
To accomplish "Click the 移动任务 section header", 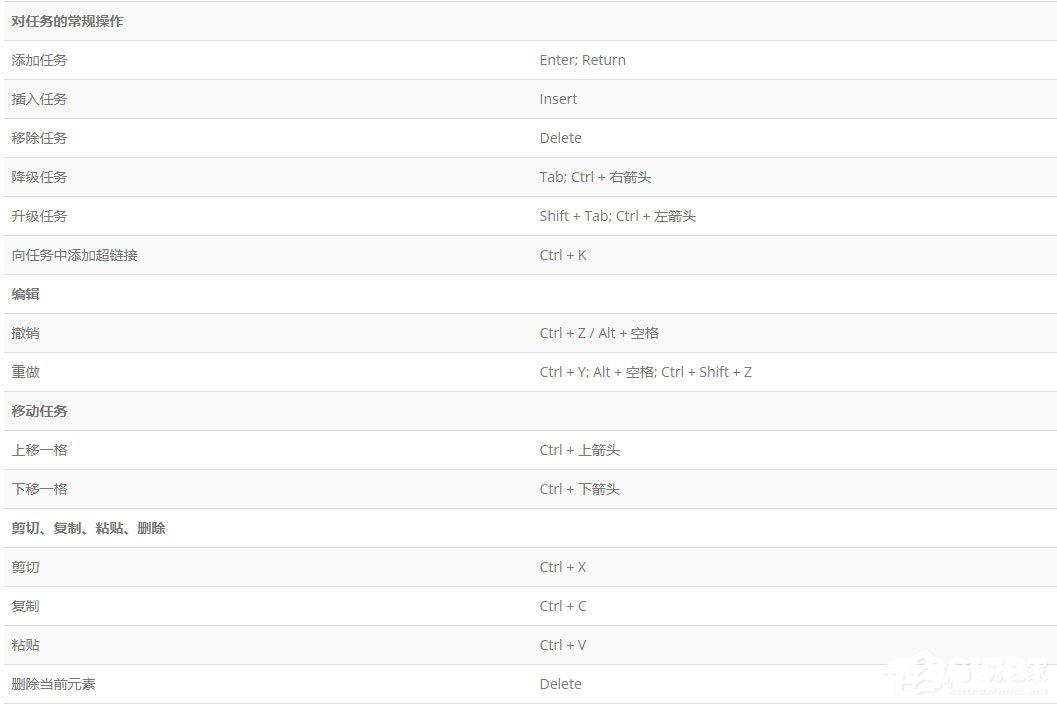I will [40, 411].
